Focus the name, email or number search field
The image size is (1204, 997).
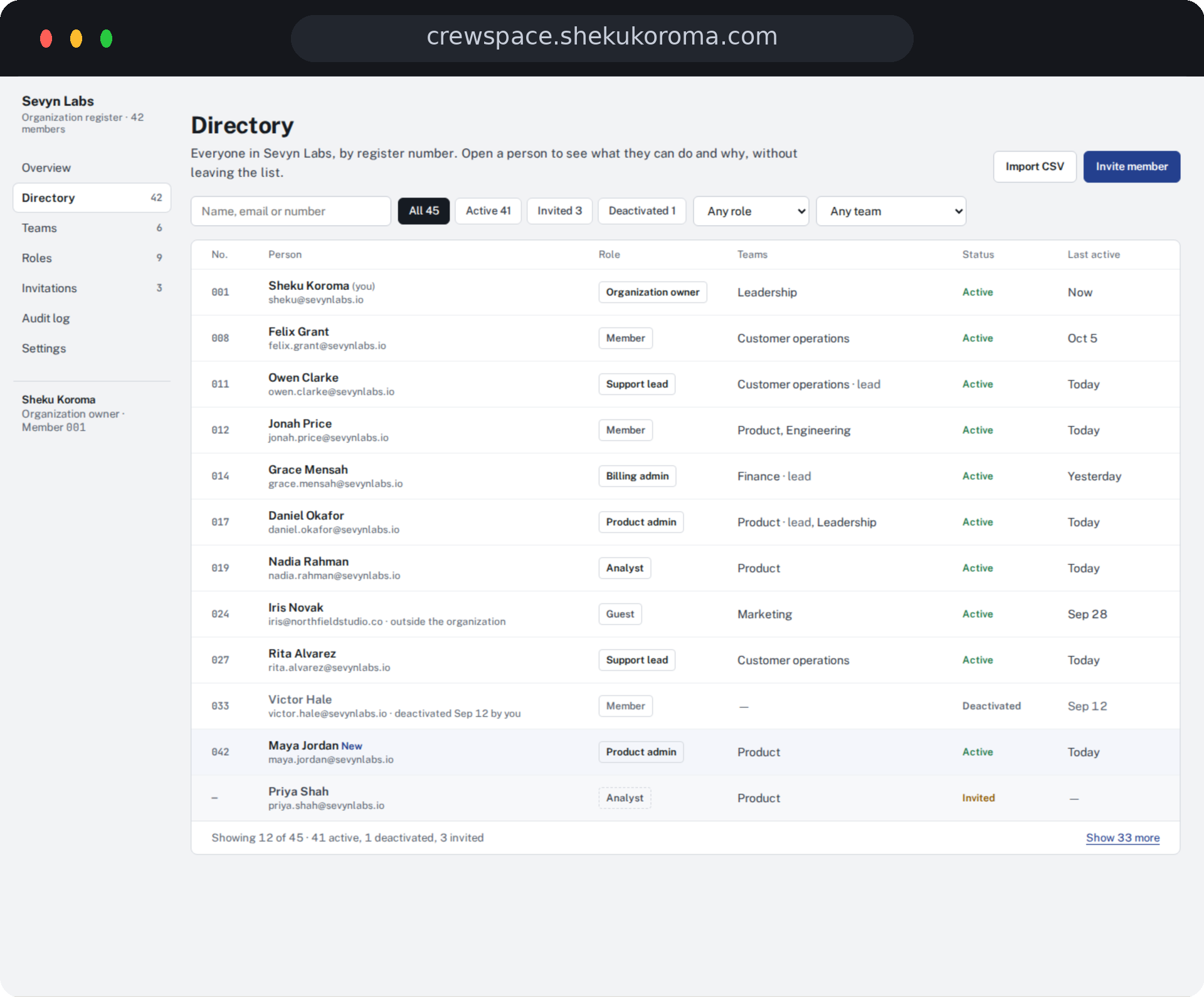(291, 211)
